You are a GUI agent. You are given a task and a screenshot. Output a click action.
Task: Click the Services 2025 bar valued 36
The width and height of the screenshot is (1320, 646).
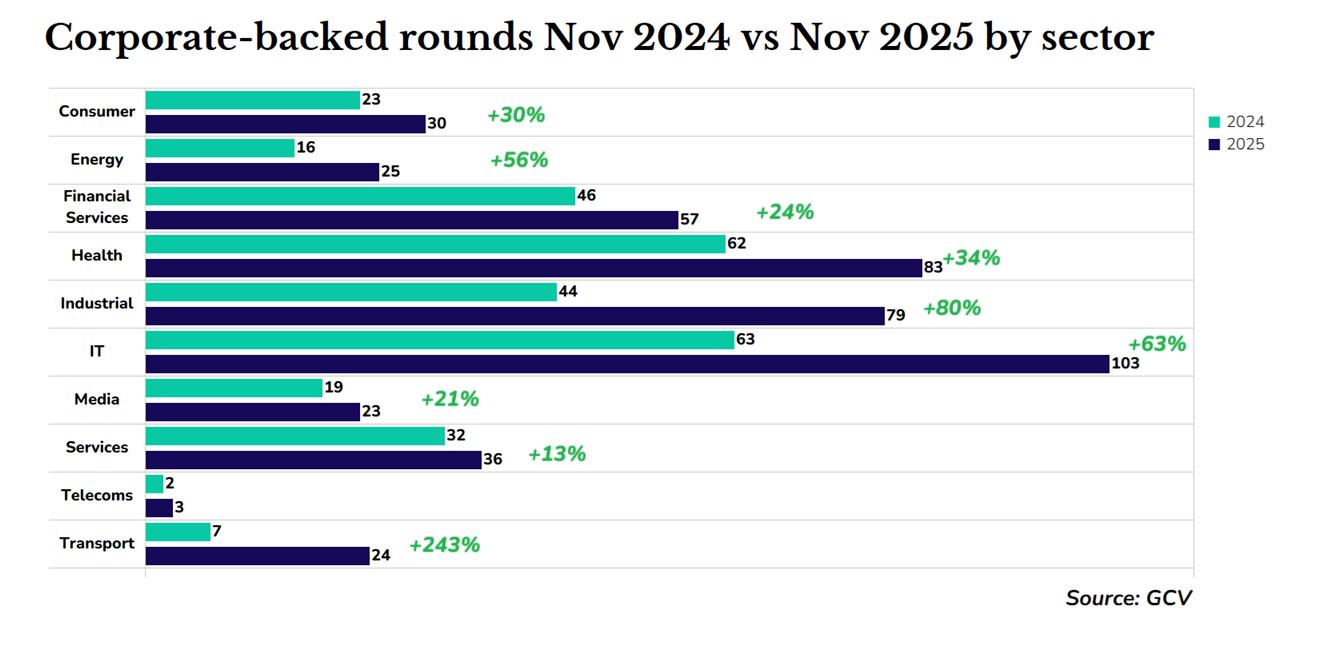tap(313, 460)
